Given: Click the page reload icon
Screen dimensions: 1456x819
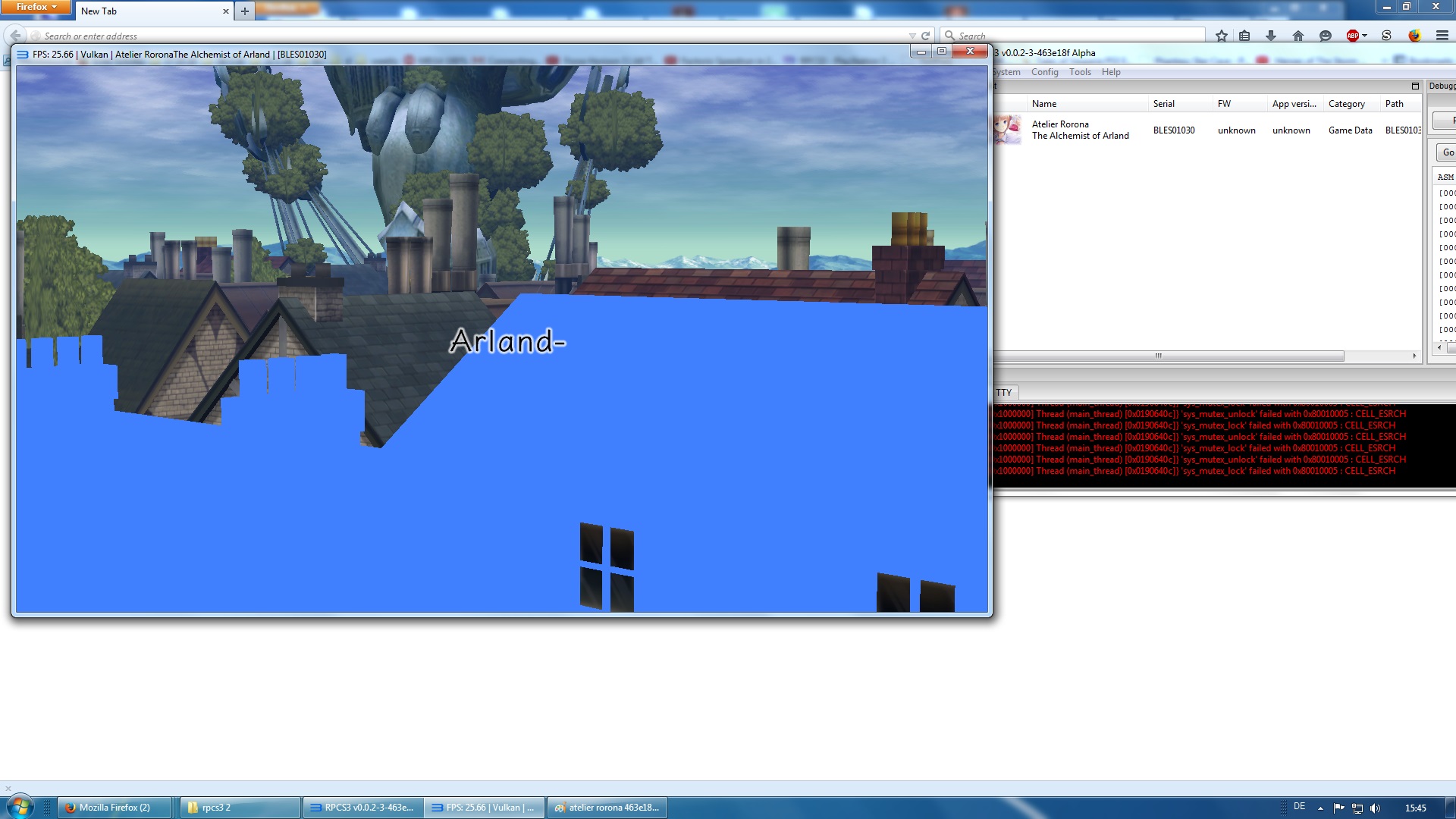Looking at the screenshot, I should (x=925, y=36).
